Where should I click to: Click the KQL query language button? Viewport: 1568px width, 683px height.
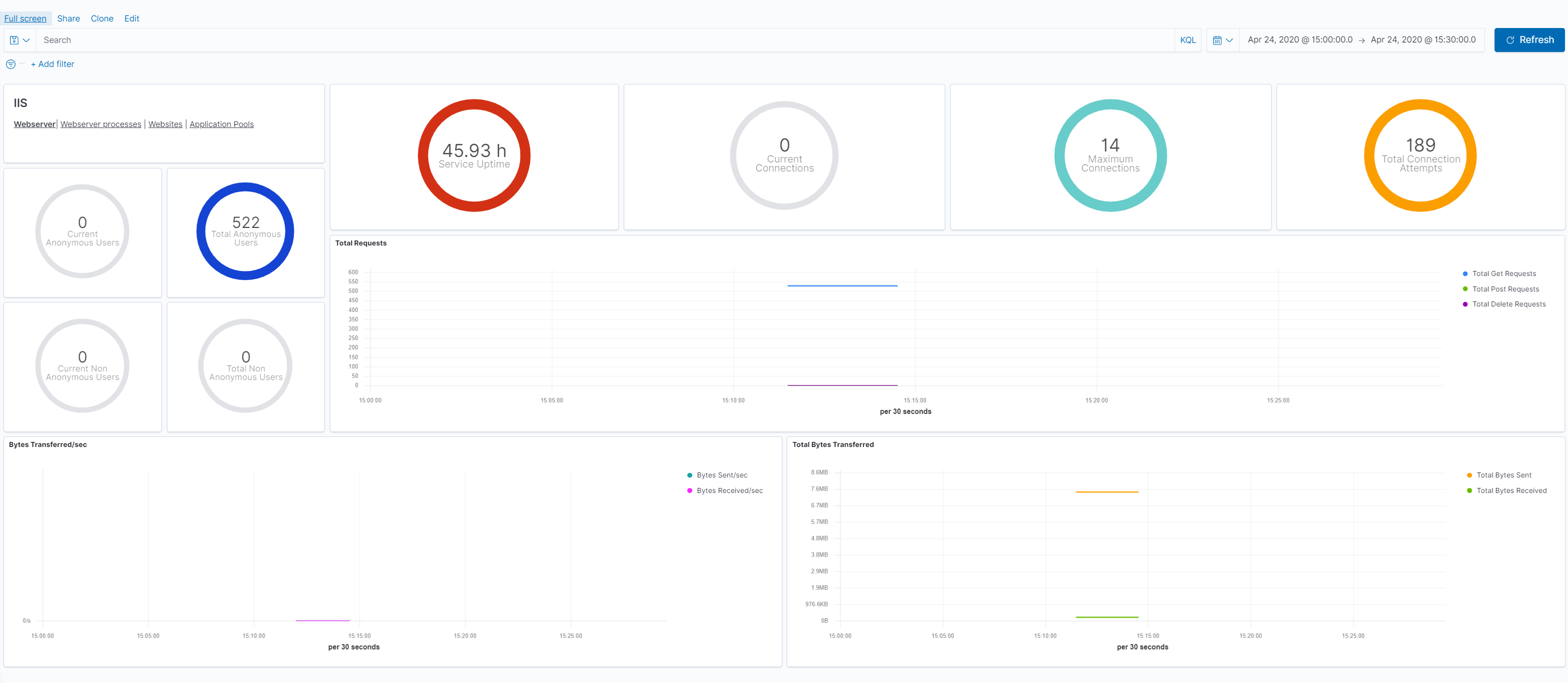click(x=1188, y=39)
